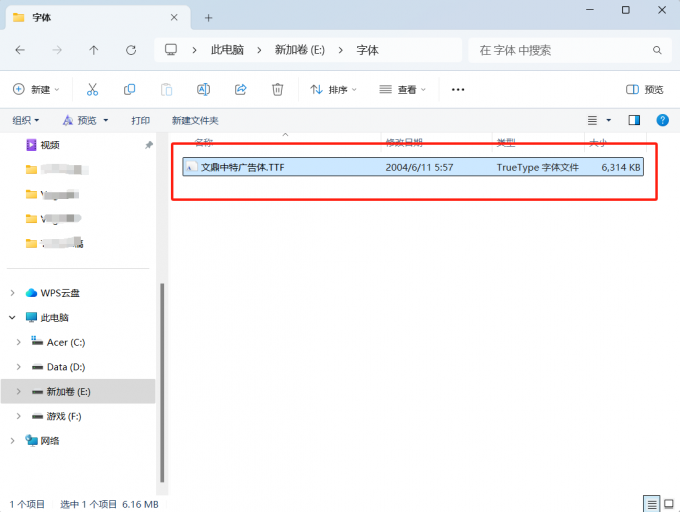The width and height of the screenshot is (680, 512).
Task: Click 字体 in address breadcrumb
Action: click(x=367, y=50)
